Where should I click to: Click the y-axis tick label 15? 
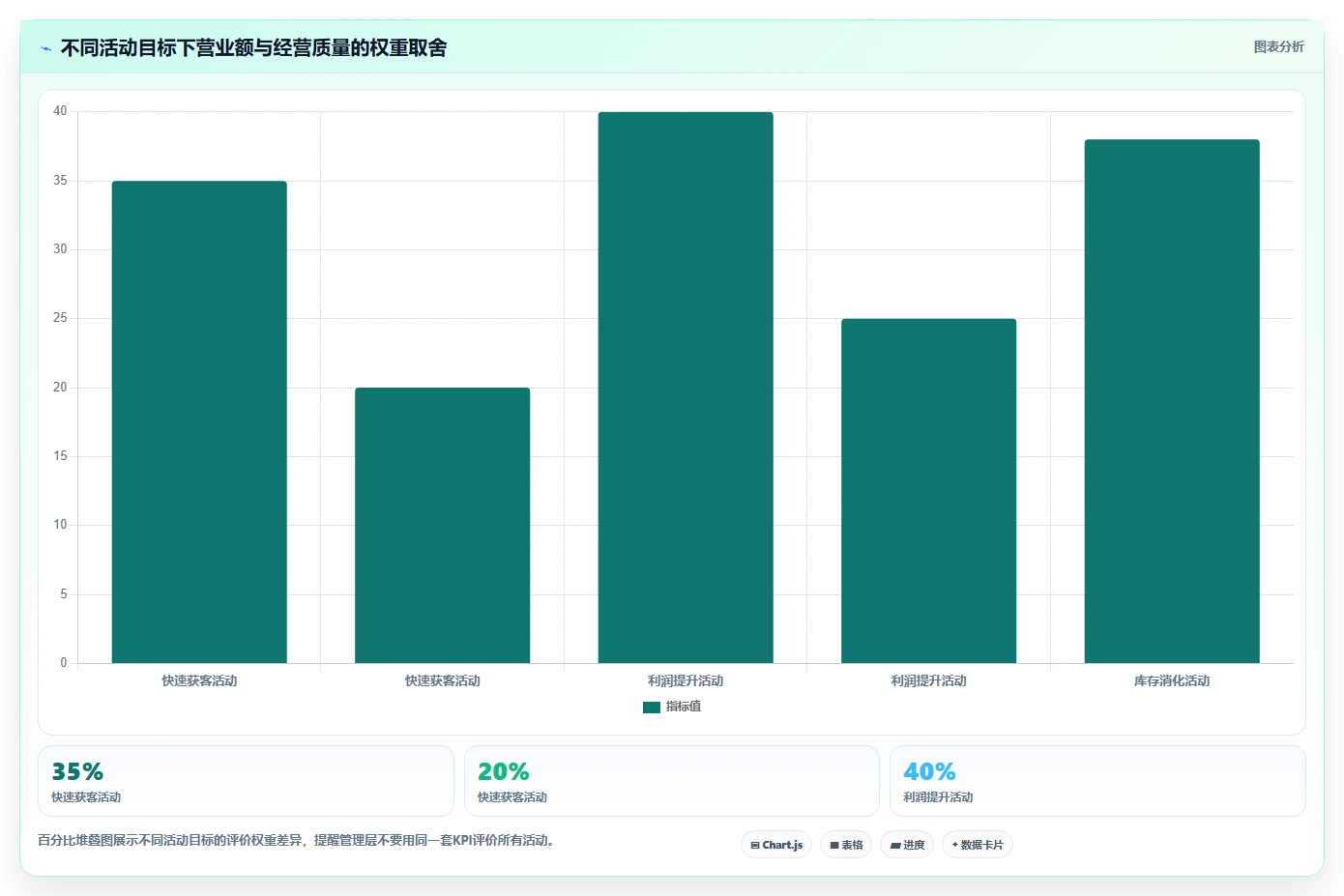(x=60, y=456)
